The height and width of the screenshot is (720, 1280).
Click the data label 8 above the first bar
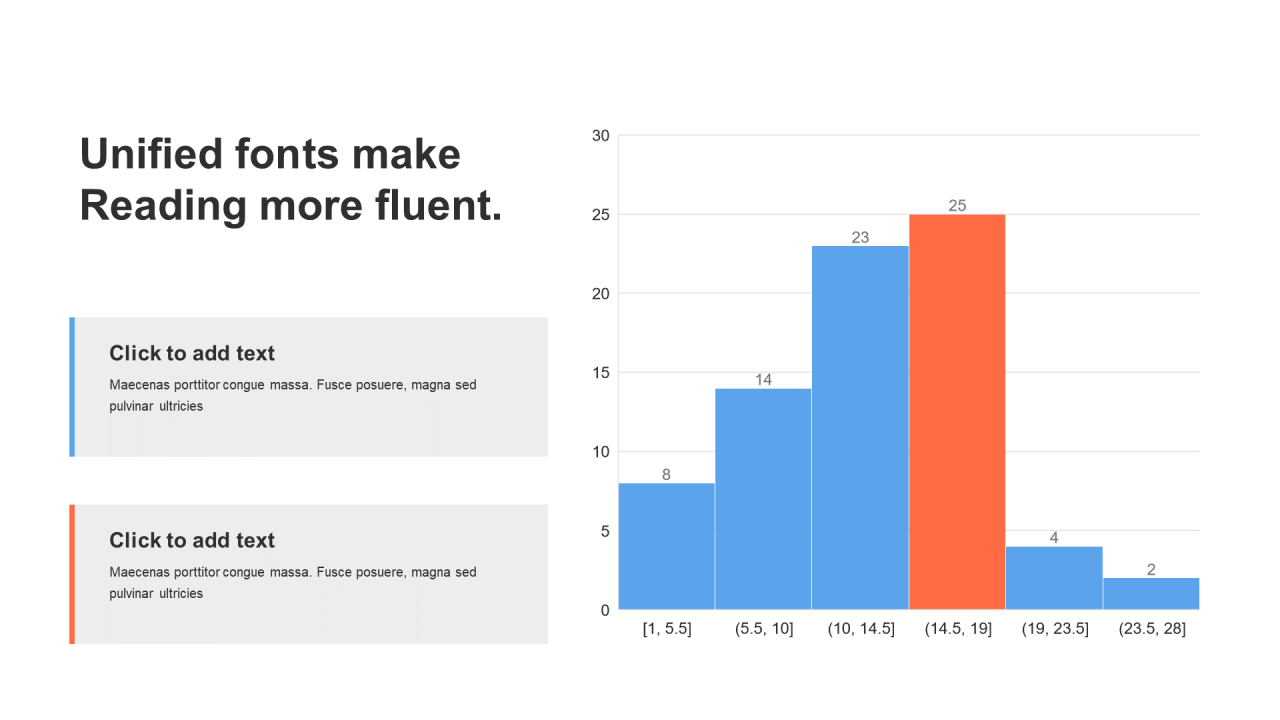coord(666,475)
